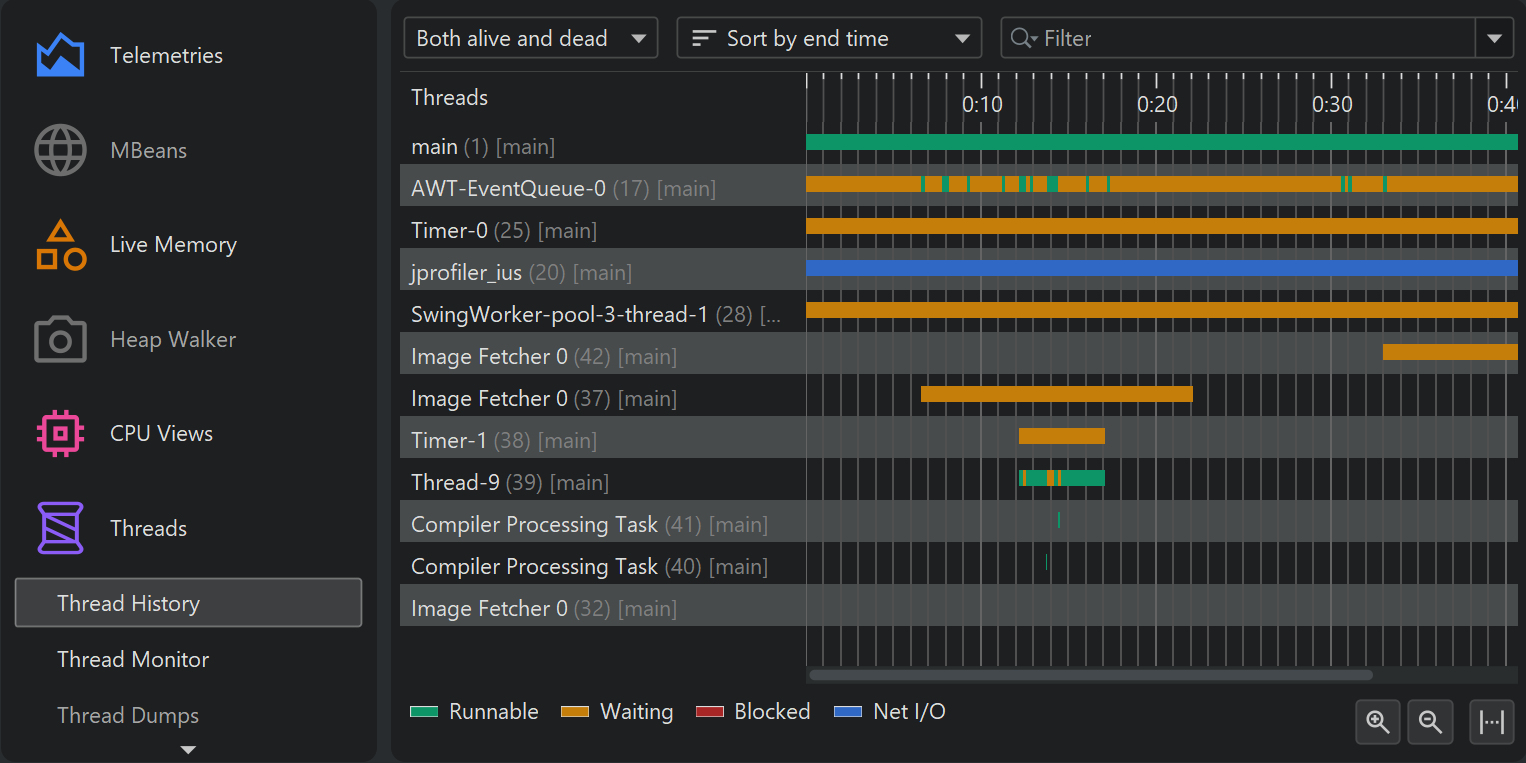Select the Threads spool icon
Viewport: 1526px width, 763px height.
[x=60, y=528]
